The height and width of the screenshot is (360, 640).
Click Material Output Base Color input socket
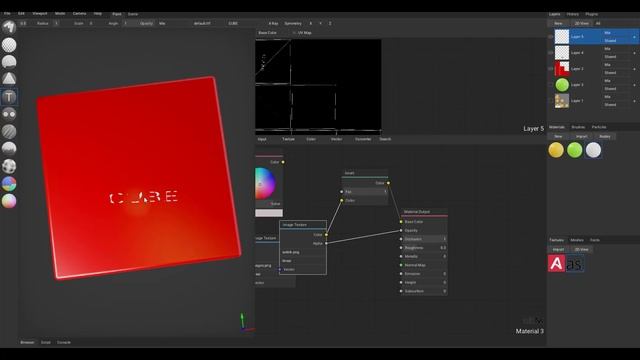pos(401,222)
